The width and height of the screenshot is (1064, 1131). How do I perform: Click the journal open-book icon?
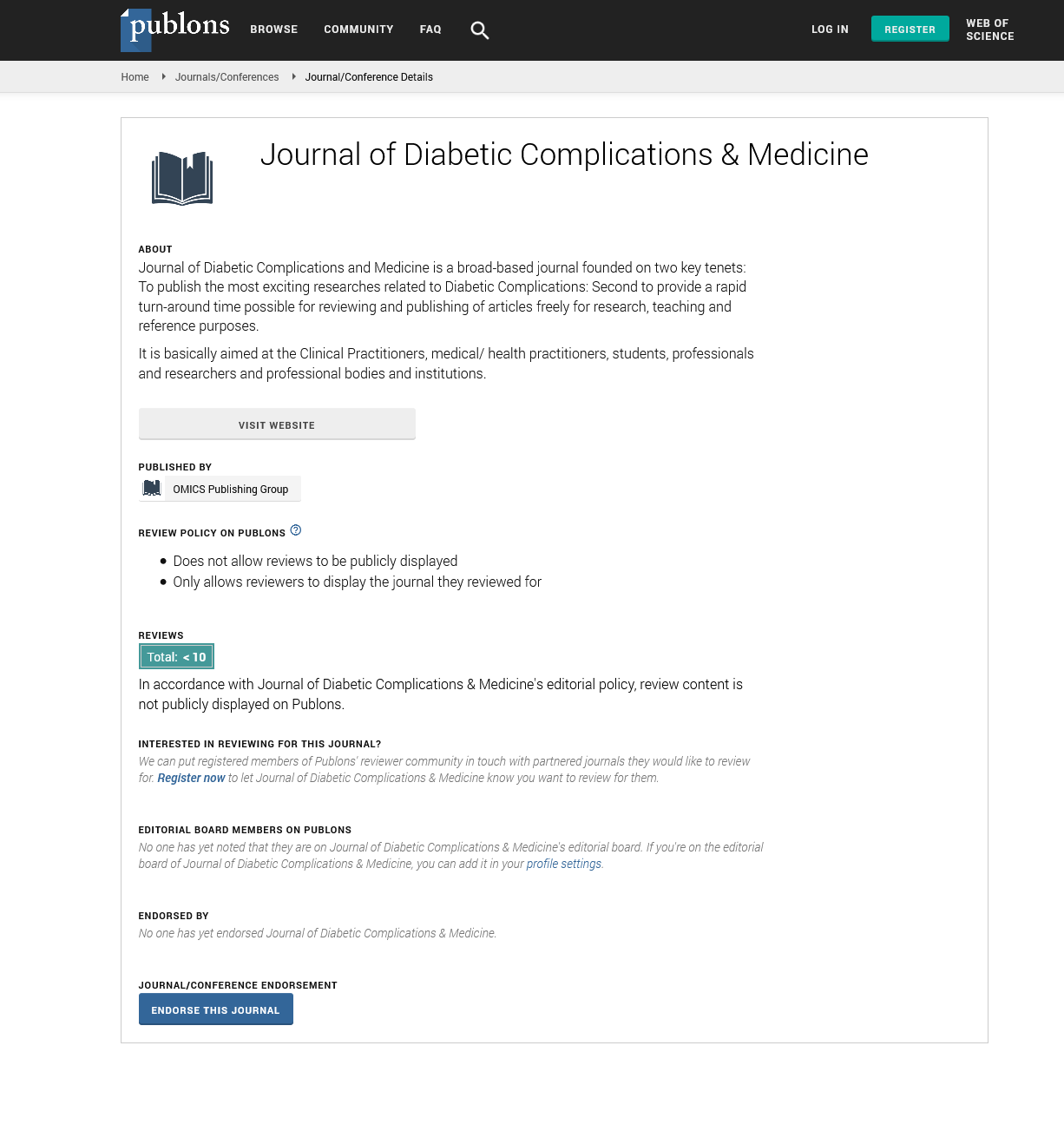point(182,178)
